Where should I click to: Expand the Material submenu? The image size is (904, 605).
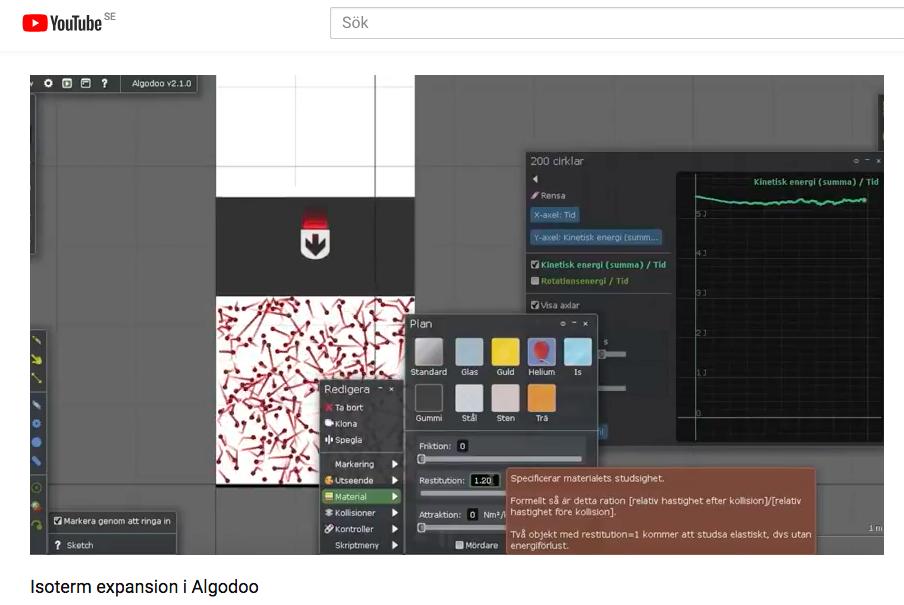click(361, 497)
